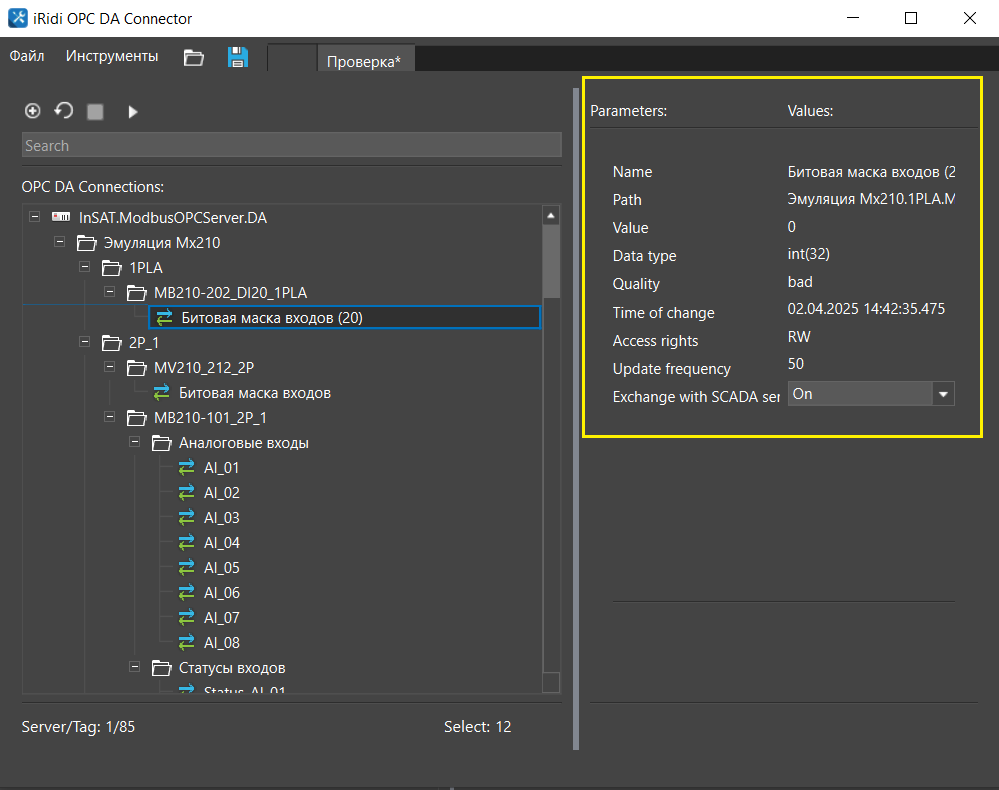Click the AI_03 tag arrows icon
The image size is (999, 790).
click(x=187, y=518)
